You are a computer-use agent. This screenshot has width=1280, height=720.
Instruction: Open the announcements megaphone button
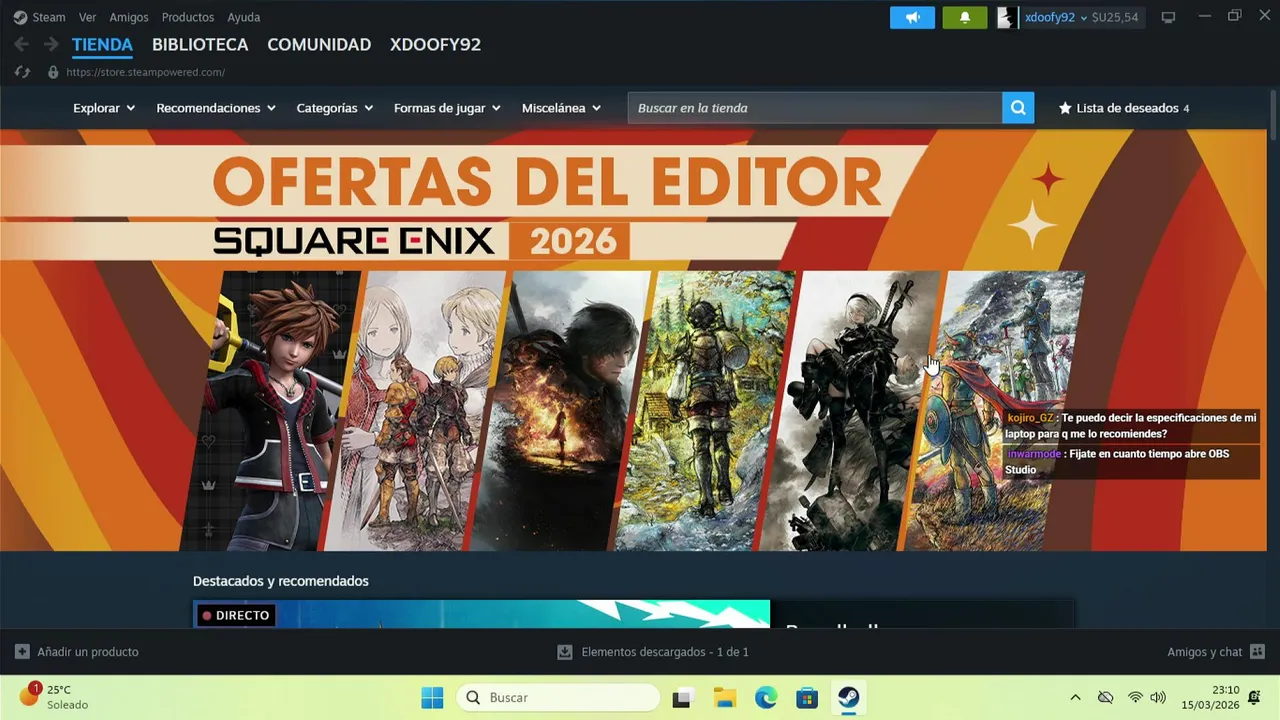(912, 17)
